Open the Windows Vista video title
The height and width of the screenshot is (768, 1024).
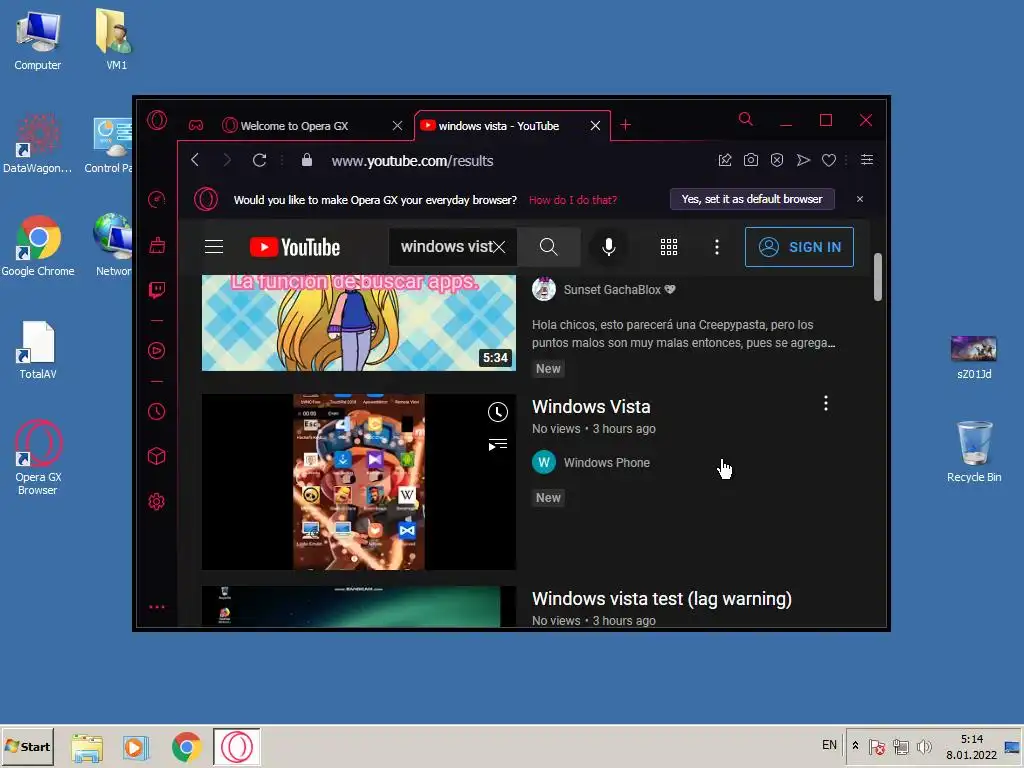tap(591, 407)
